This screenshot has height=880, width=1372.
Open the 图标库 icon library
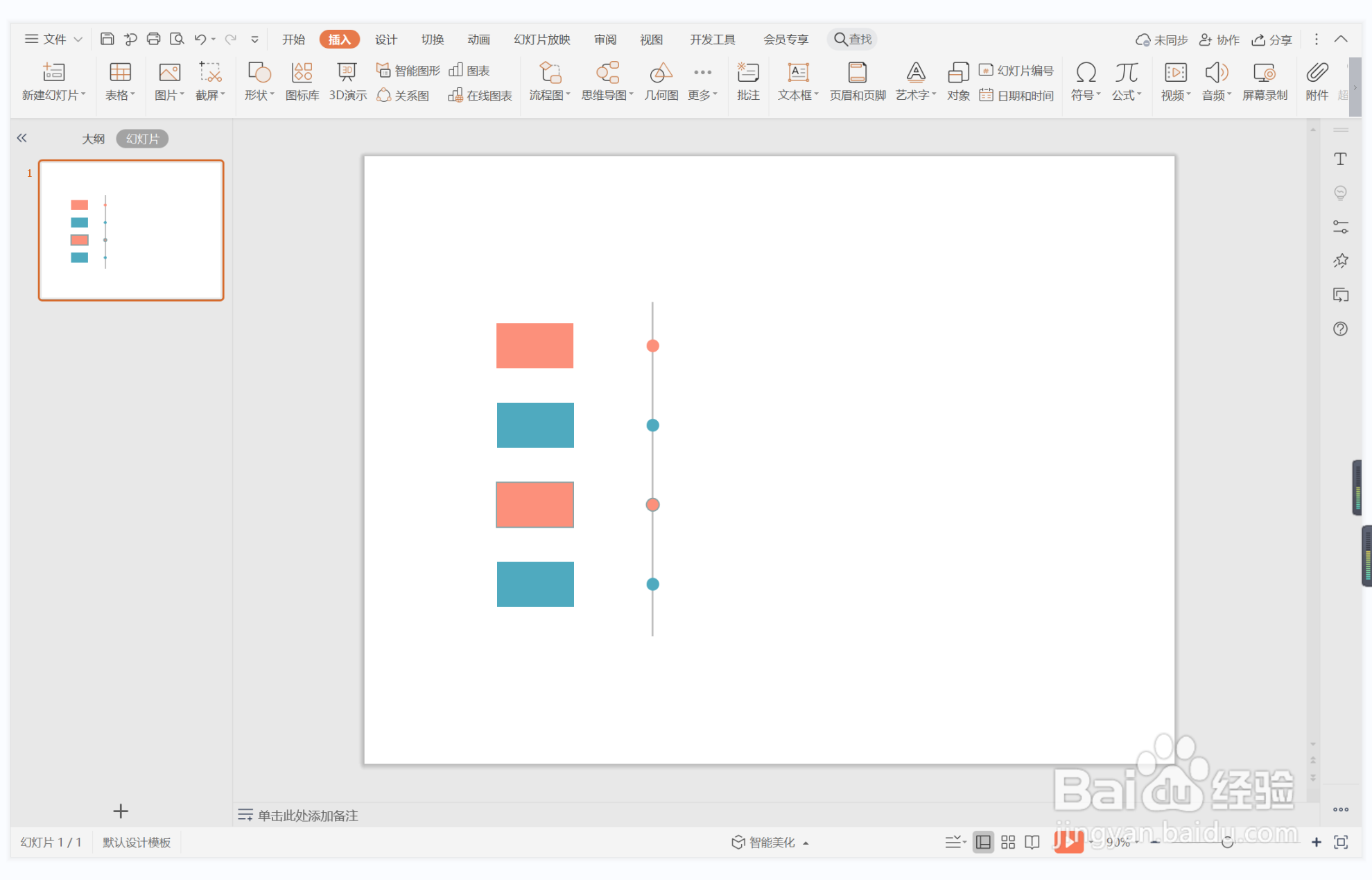click(x=302, y=81)
